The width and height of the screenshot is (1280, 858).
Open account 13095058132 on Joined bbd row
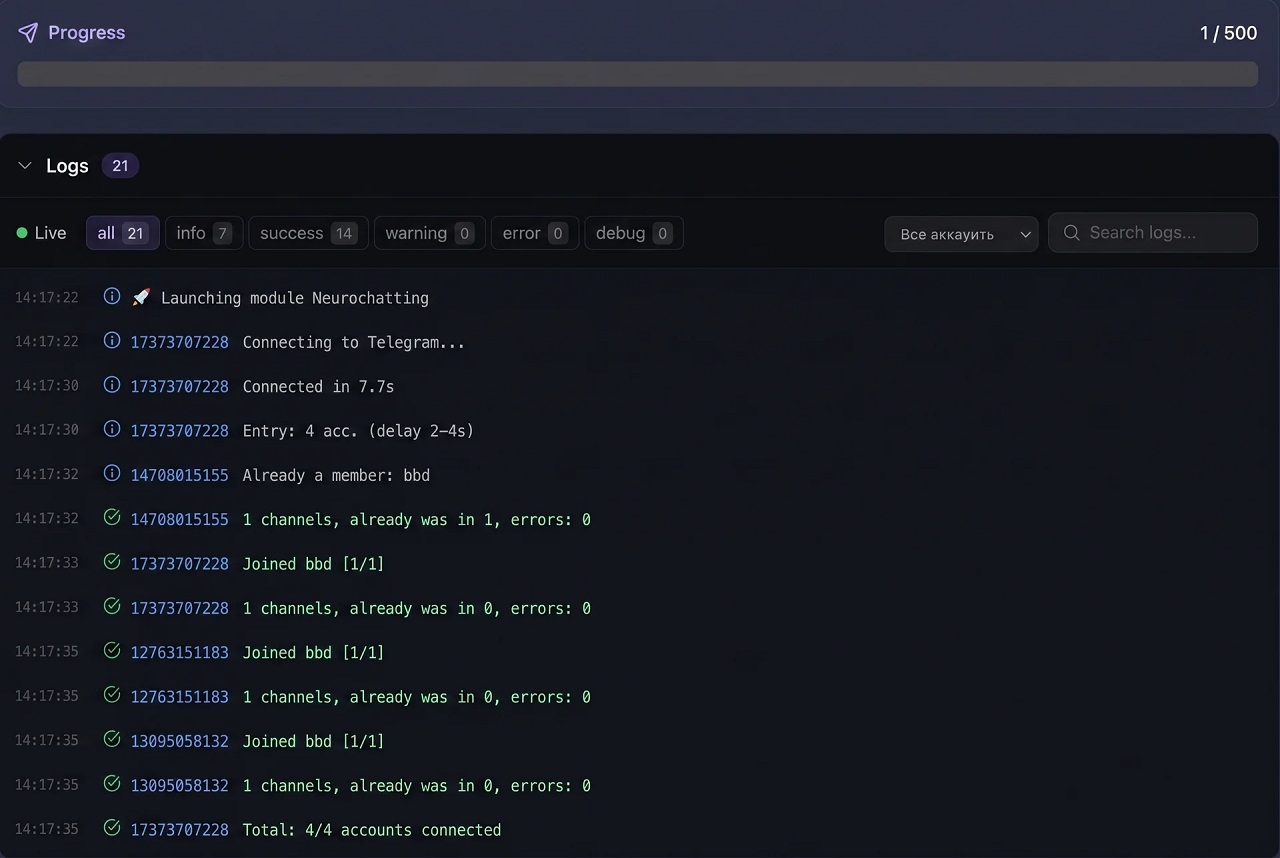pos(180,741)
